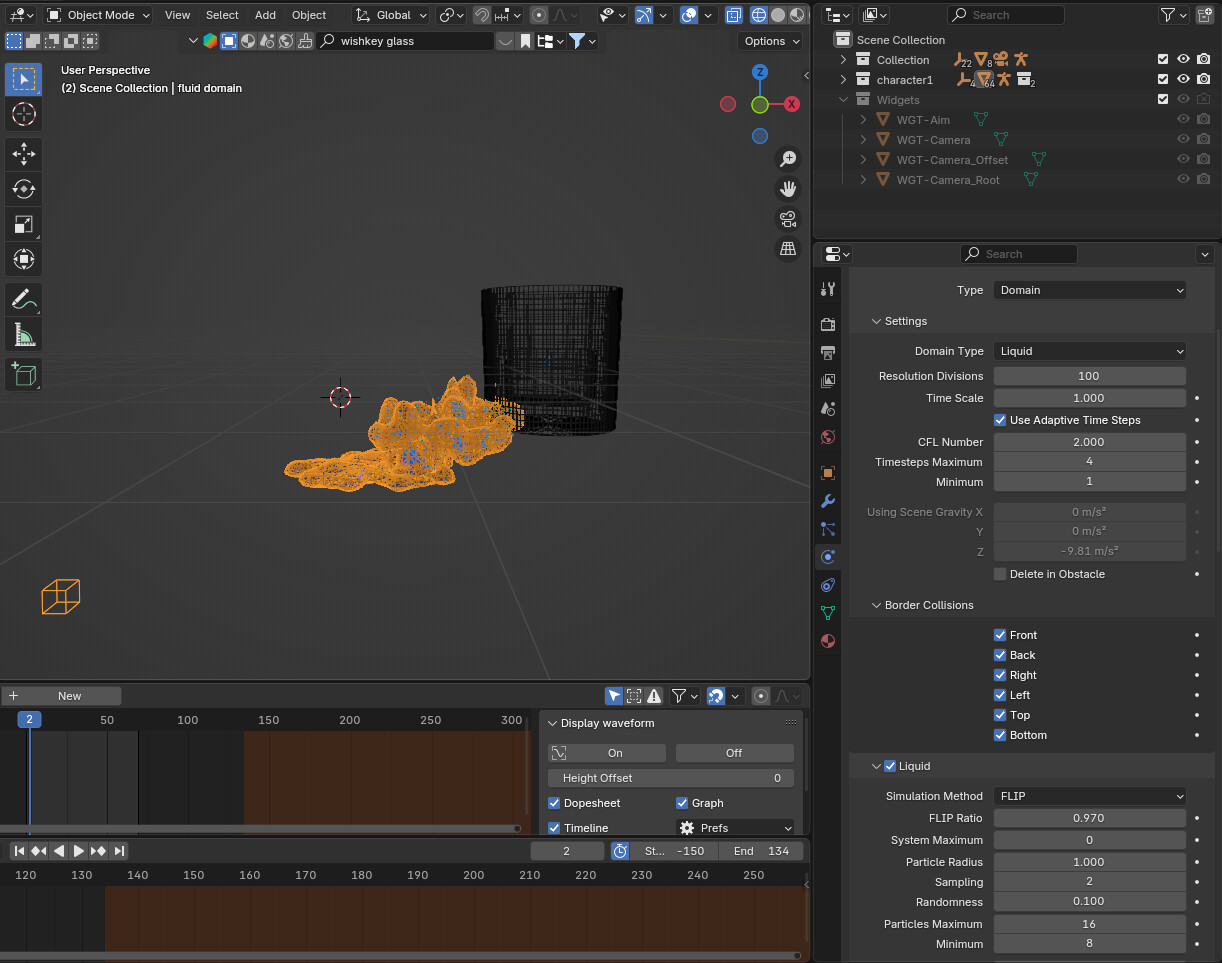The width and height of the screenshot is (1222, 963).
Task: Toggle the Graph checkbox
Action: [x=682, y=803]
